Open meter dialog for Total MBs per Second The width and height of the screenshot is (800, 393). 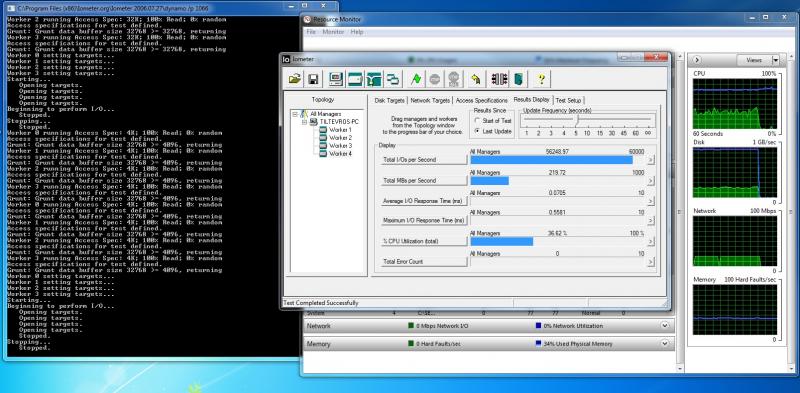651,181
